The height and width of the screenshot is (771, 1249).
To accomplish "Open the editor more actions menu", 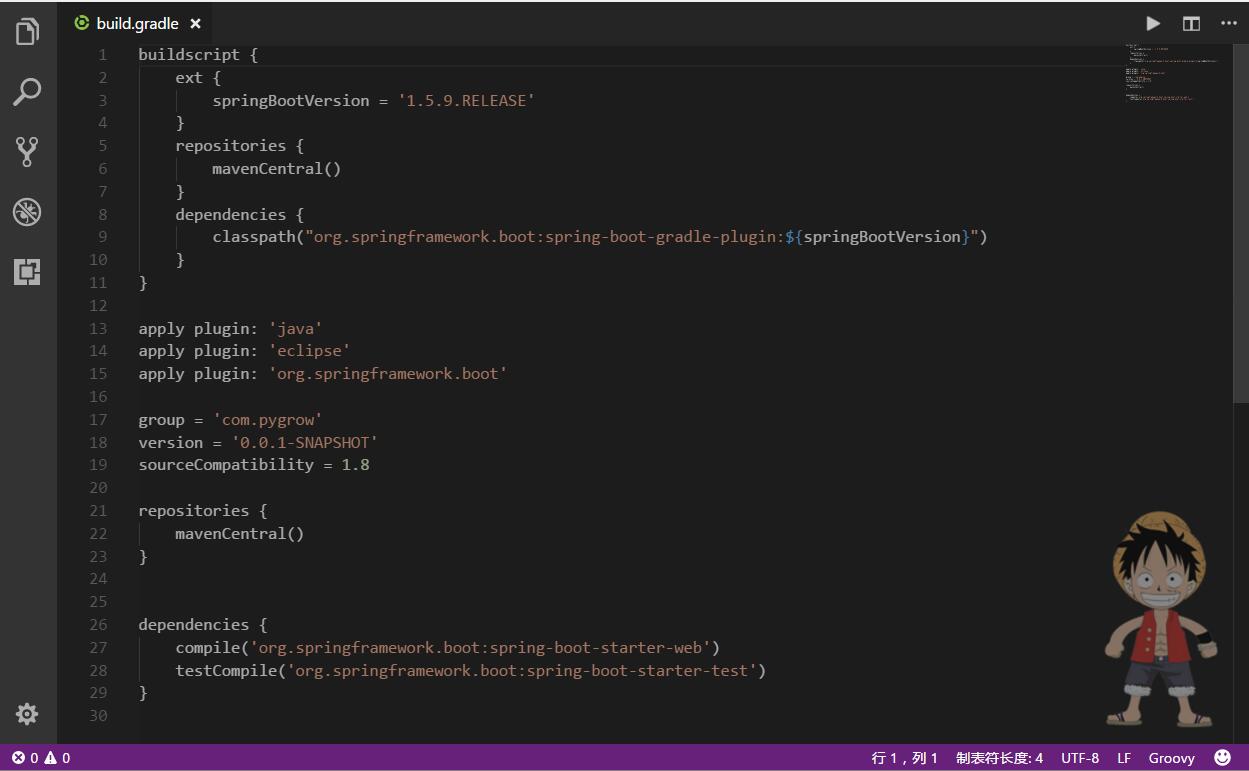I will click(1229, 23).
